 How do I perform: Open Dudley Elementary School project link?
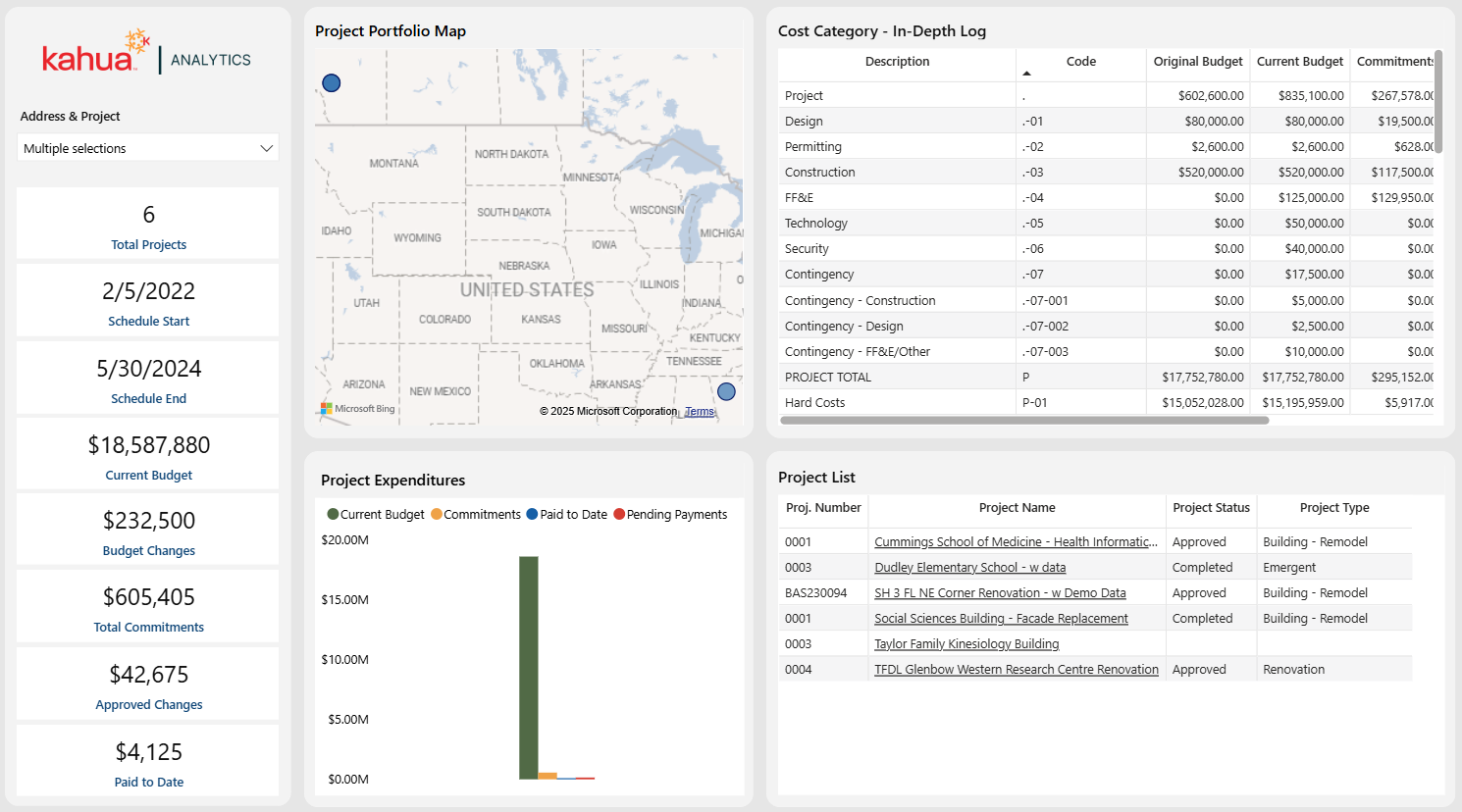[969, 568]
